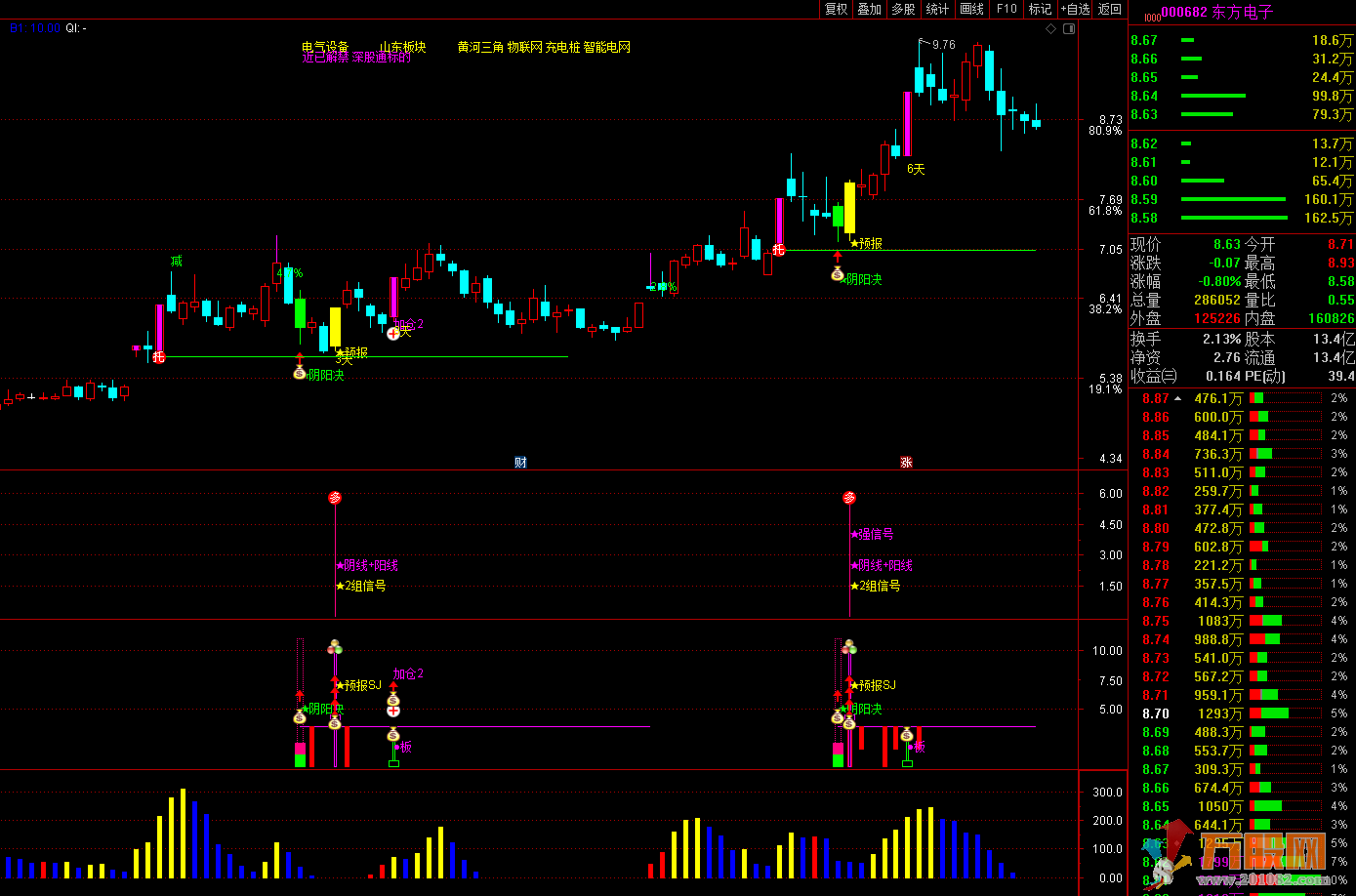Screen dimensions: 1356x896
Task: Click the 托 marker on the green 7.05 line
Action: pos(779,250)
